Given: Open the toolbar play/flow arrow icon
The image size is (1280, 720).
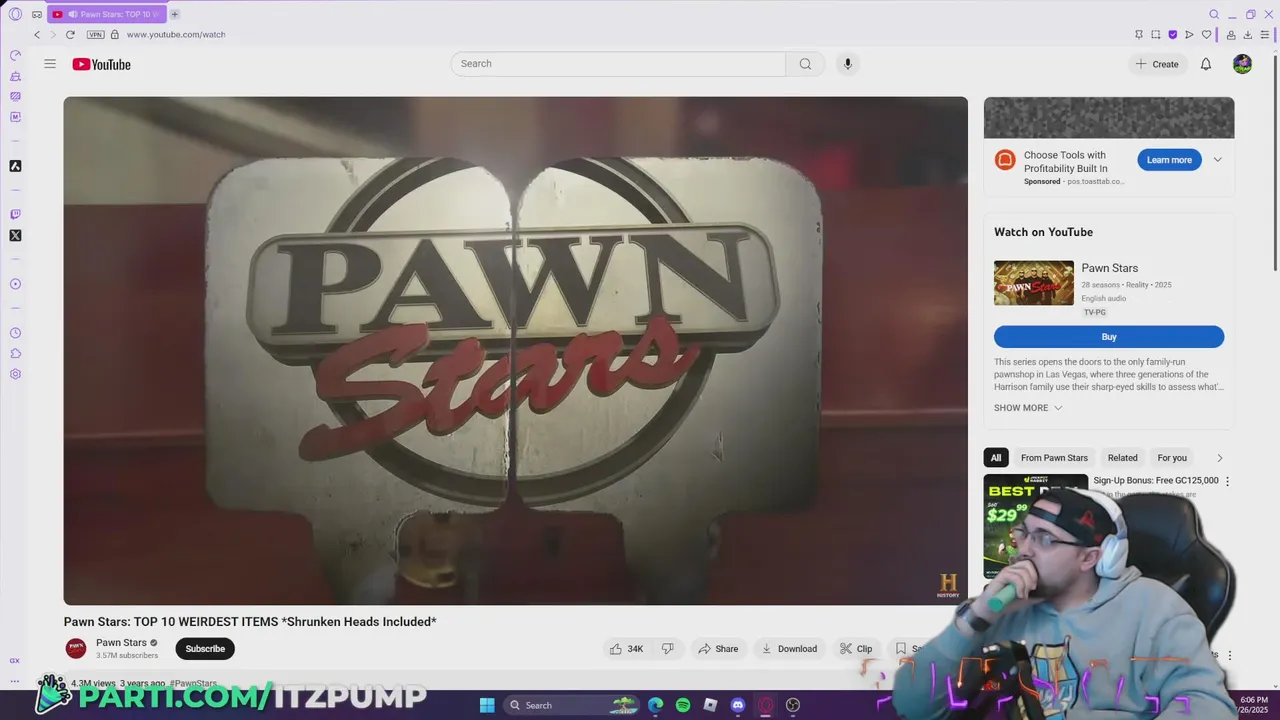Looking at the screenshot, I should click(1189, 34).
